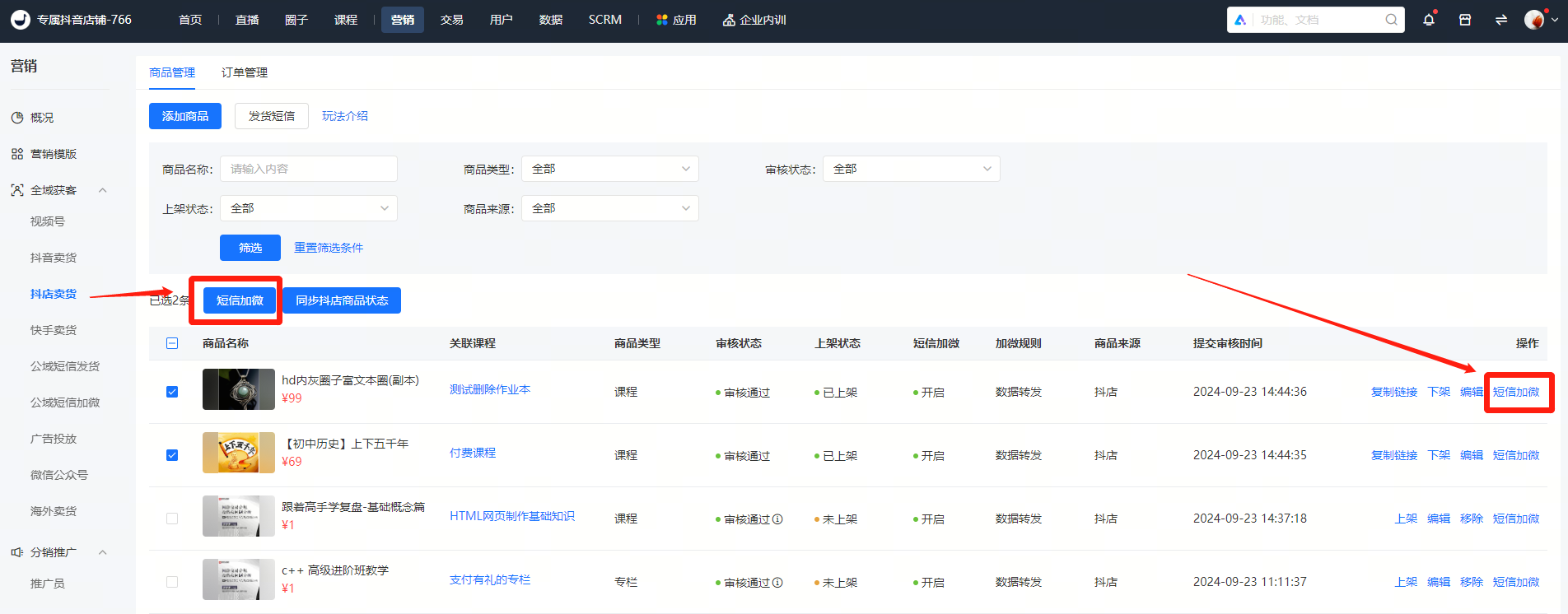The width and height of the screenshot is (1568, 614).
Task: Toggle the select-all checkbox in table header
Action: (172, 343)
